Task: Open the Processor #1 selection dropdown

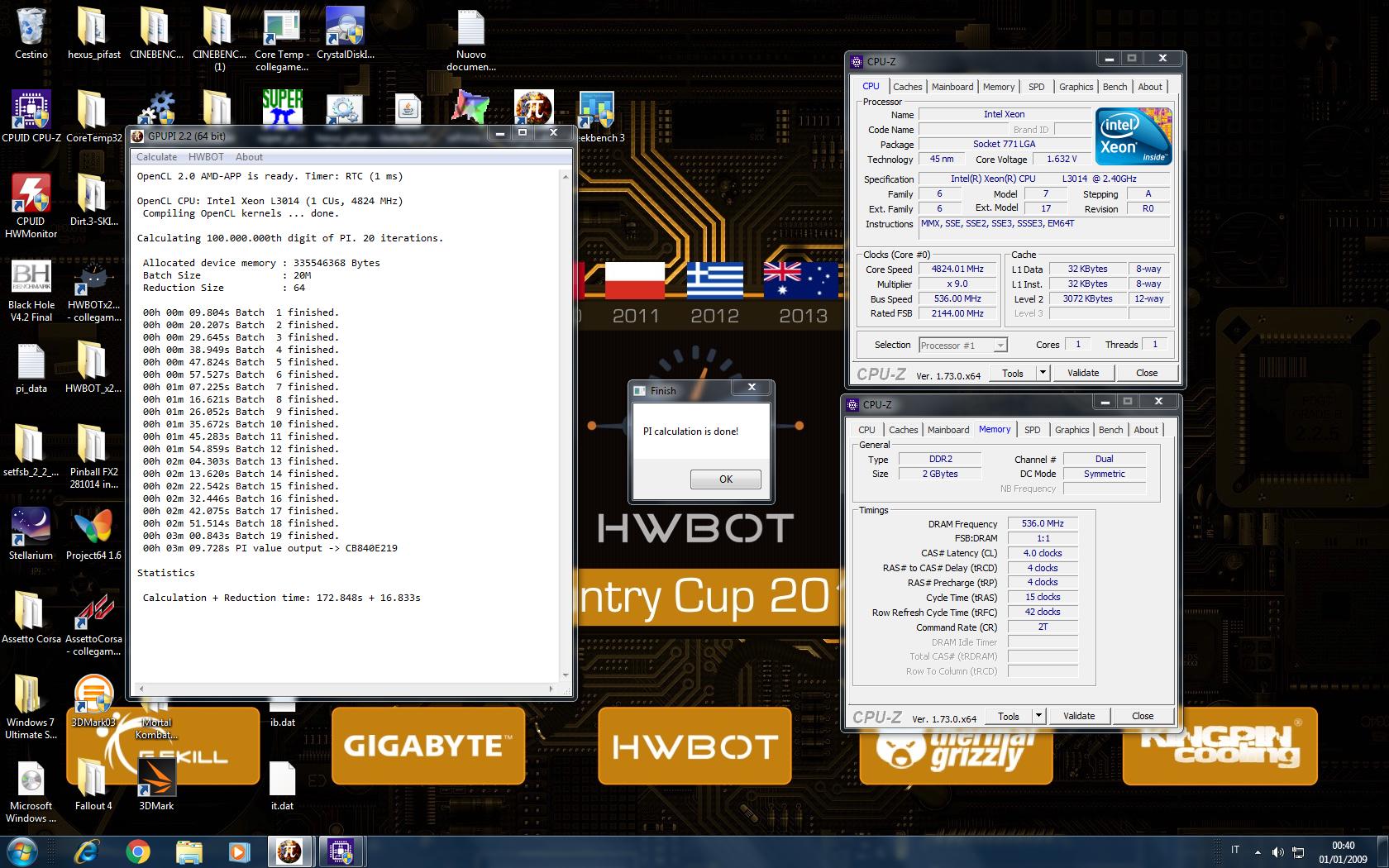Action: coord(962,346)
